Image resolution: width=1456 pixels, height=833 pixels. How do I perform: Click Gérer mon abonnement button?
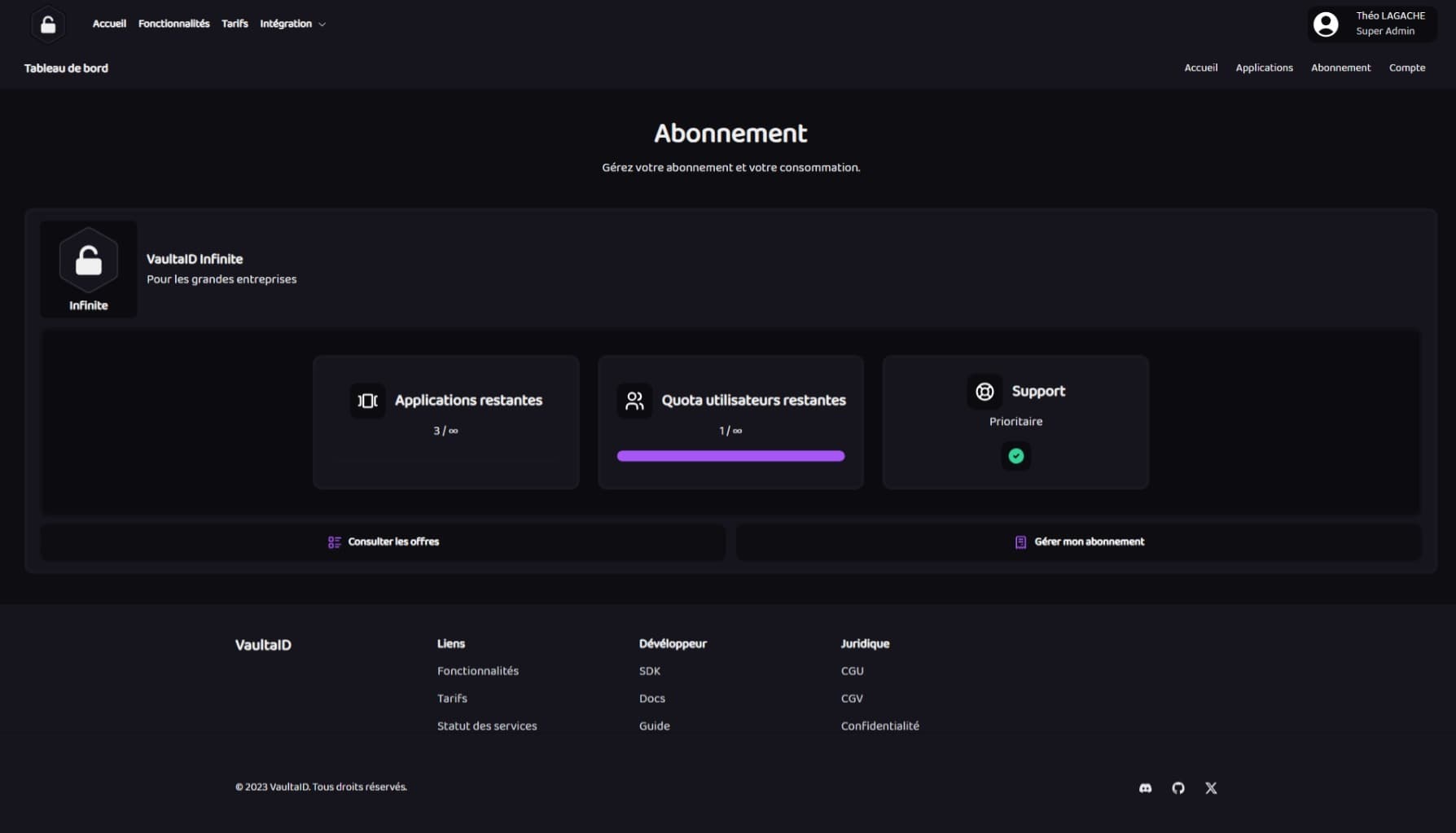coord(1079,542)
